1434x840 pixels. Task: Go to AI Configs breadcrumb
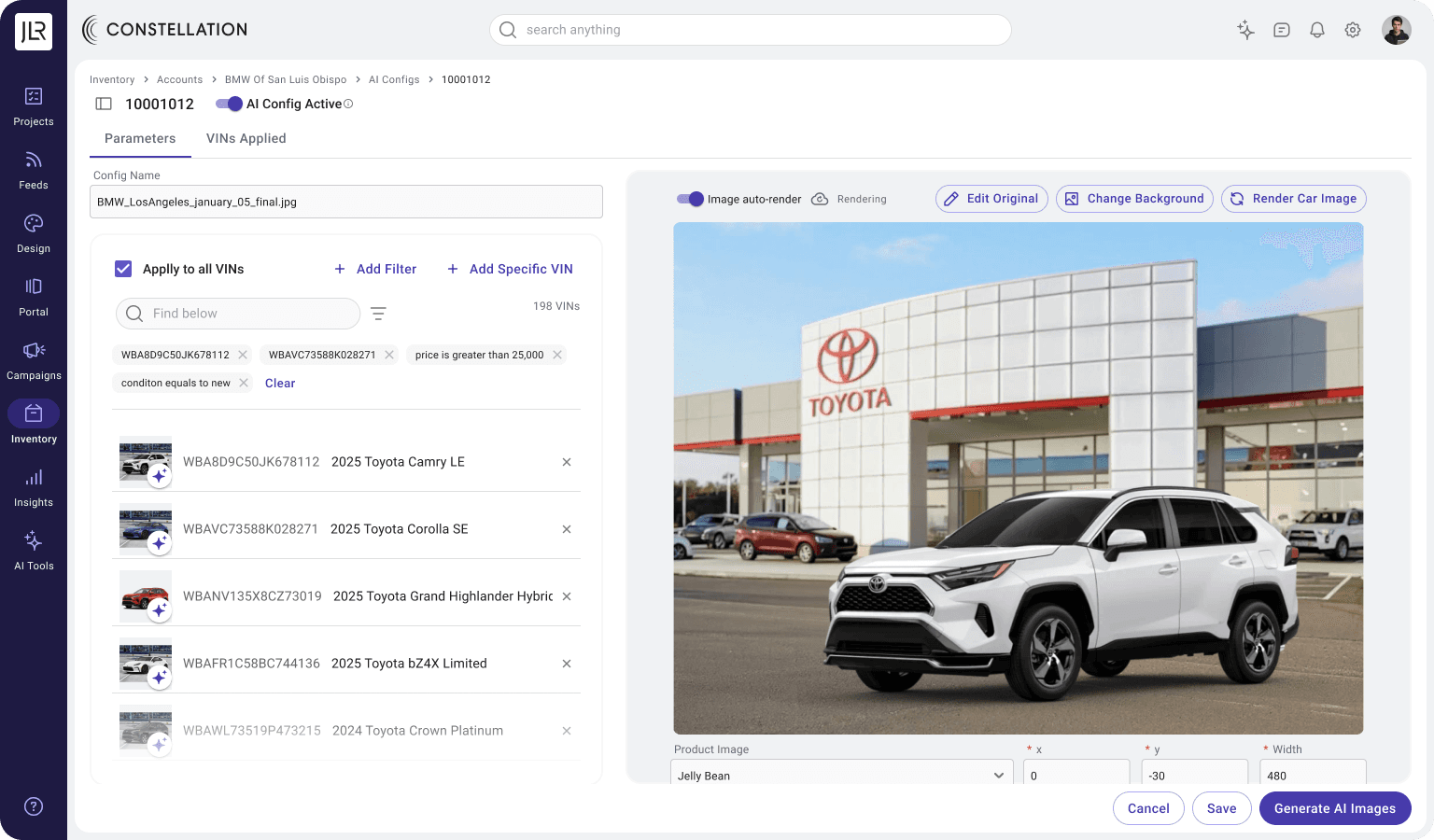pyautogui.click(x=394, y=79)
